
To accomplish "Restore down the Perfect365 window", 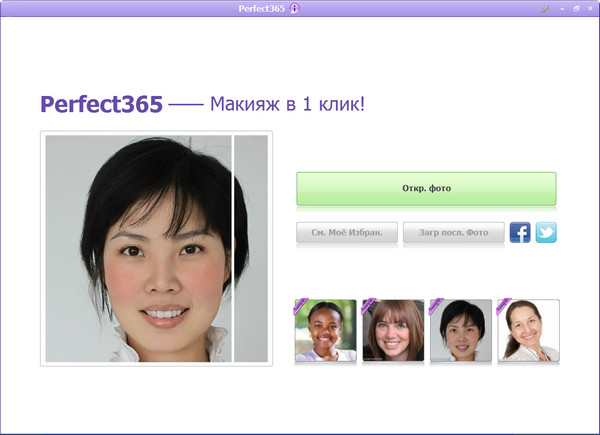I will click(x=576, y=9).
